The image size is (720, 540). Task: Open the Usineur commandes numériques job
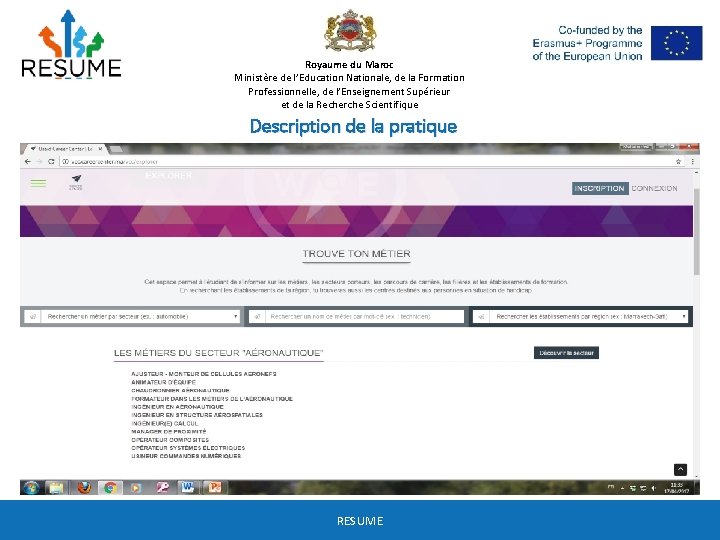tap(186, 456)
